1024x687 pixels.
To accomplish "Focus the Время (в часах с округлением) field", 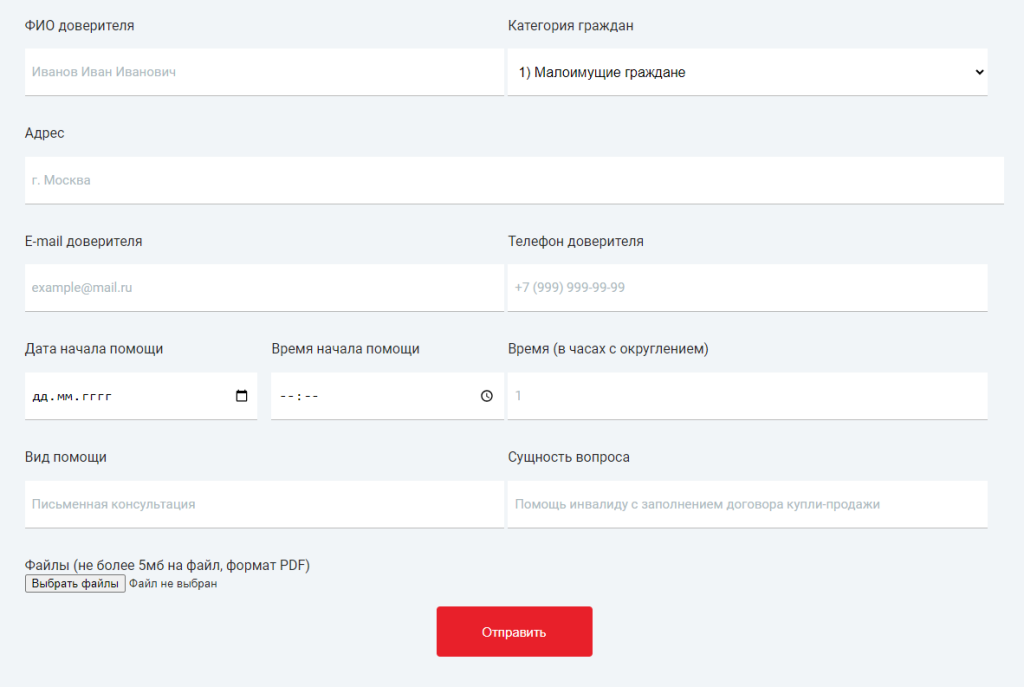I will (x=747, y=396).
